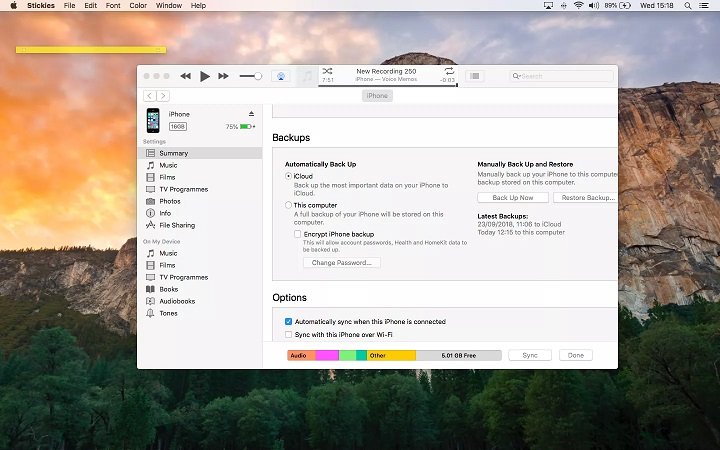Adjust the volume slider knob
720x450 pixels.
point(258,76)
